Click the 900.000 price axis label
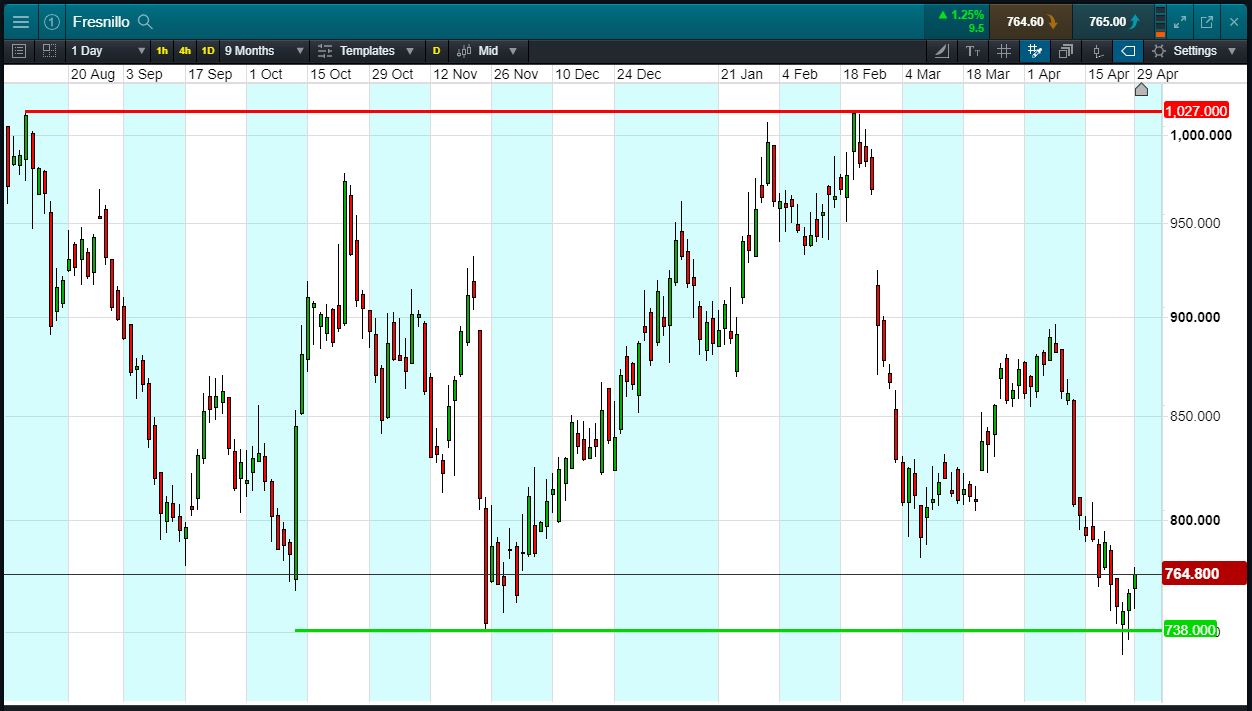Screen dimensions: 1252x711 click(1195, 317)
